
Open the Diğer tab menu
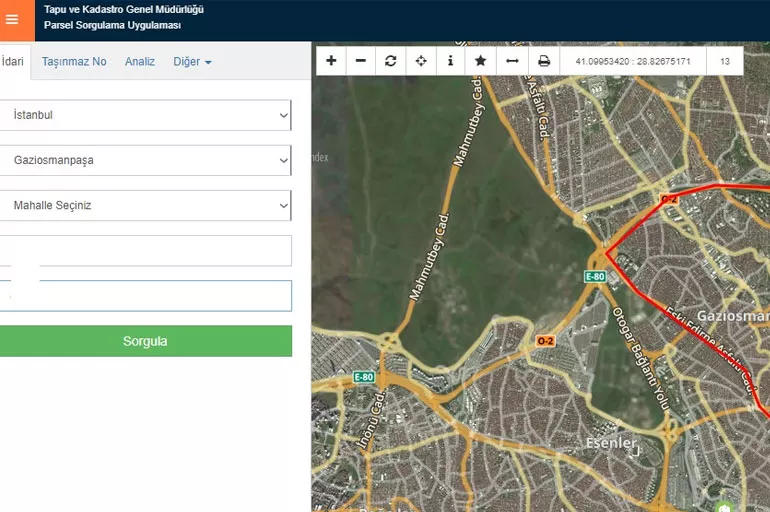click(x=192, y=62)
